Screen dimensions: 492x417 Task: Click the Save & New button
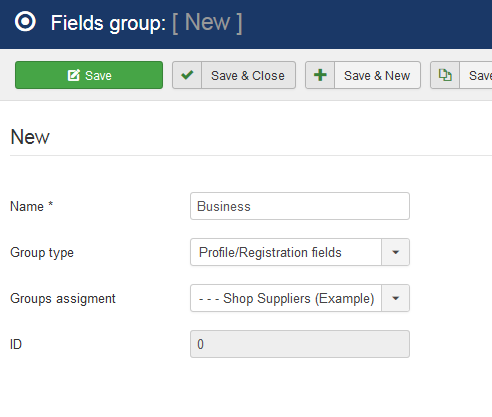point(363,75)
